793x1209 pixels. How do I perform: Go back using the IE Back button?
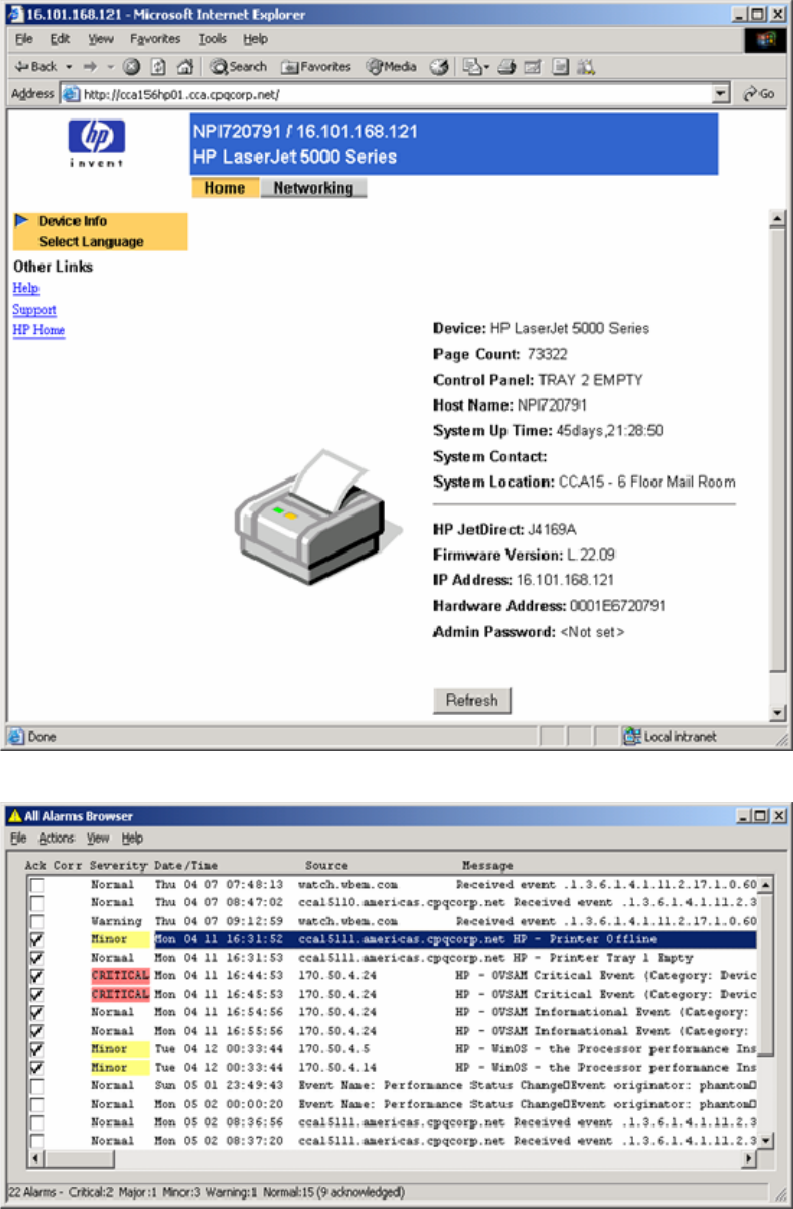(35, 67)
